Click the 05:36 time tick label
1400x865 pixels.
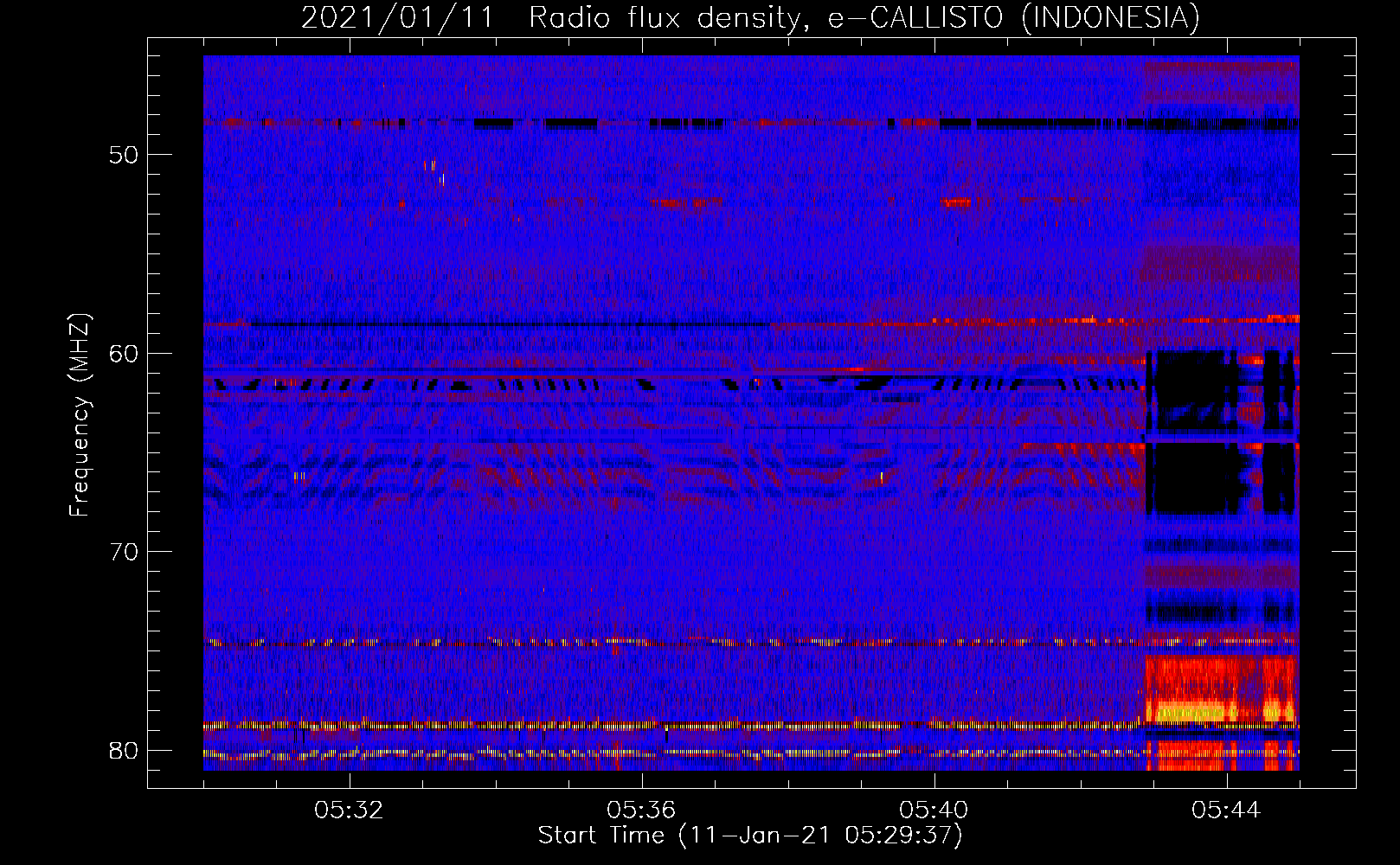point(641,811)
